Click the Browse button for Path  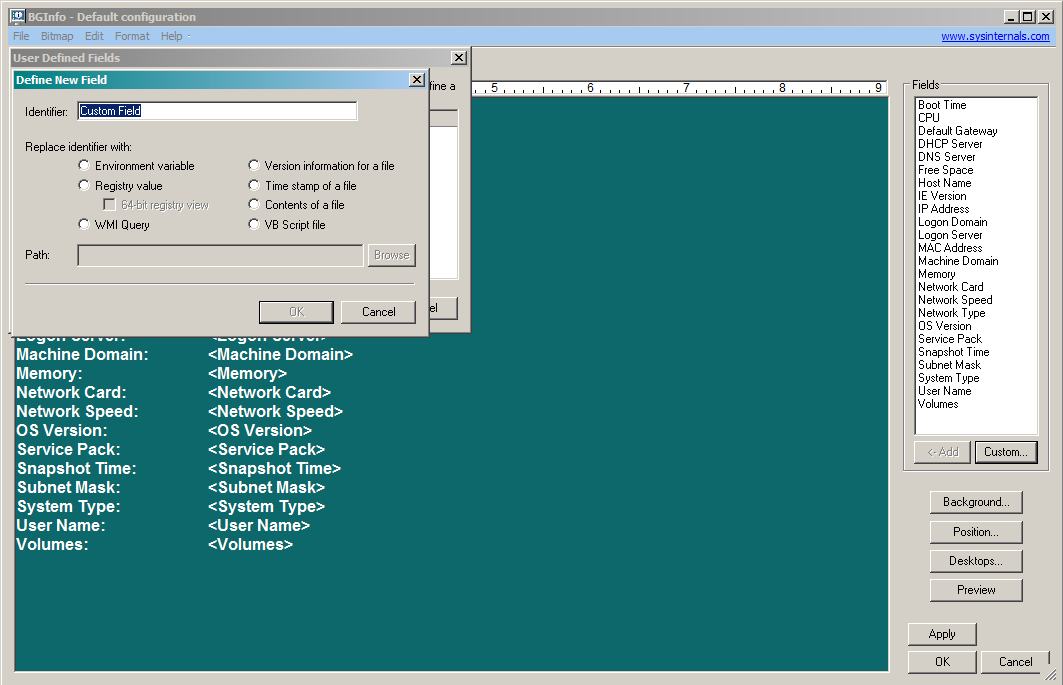[x=391, y=255]
